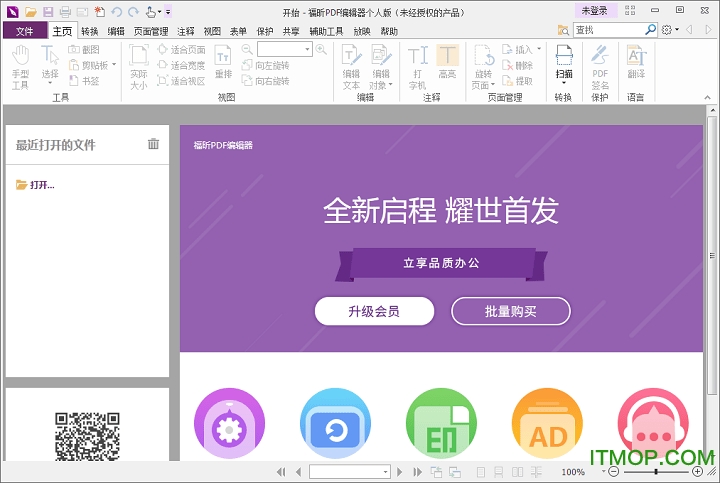
Task: Expand the Edit Object (编辑对象) dropdown
Action: [390, 85]
